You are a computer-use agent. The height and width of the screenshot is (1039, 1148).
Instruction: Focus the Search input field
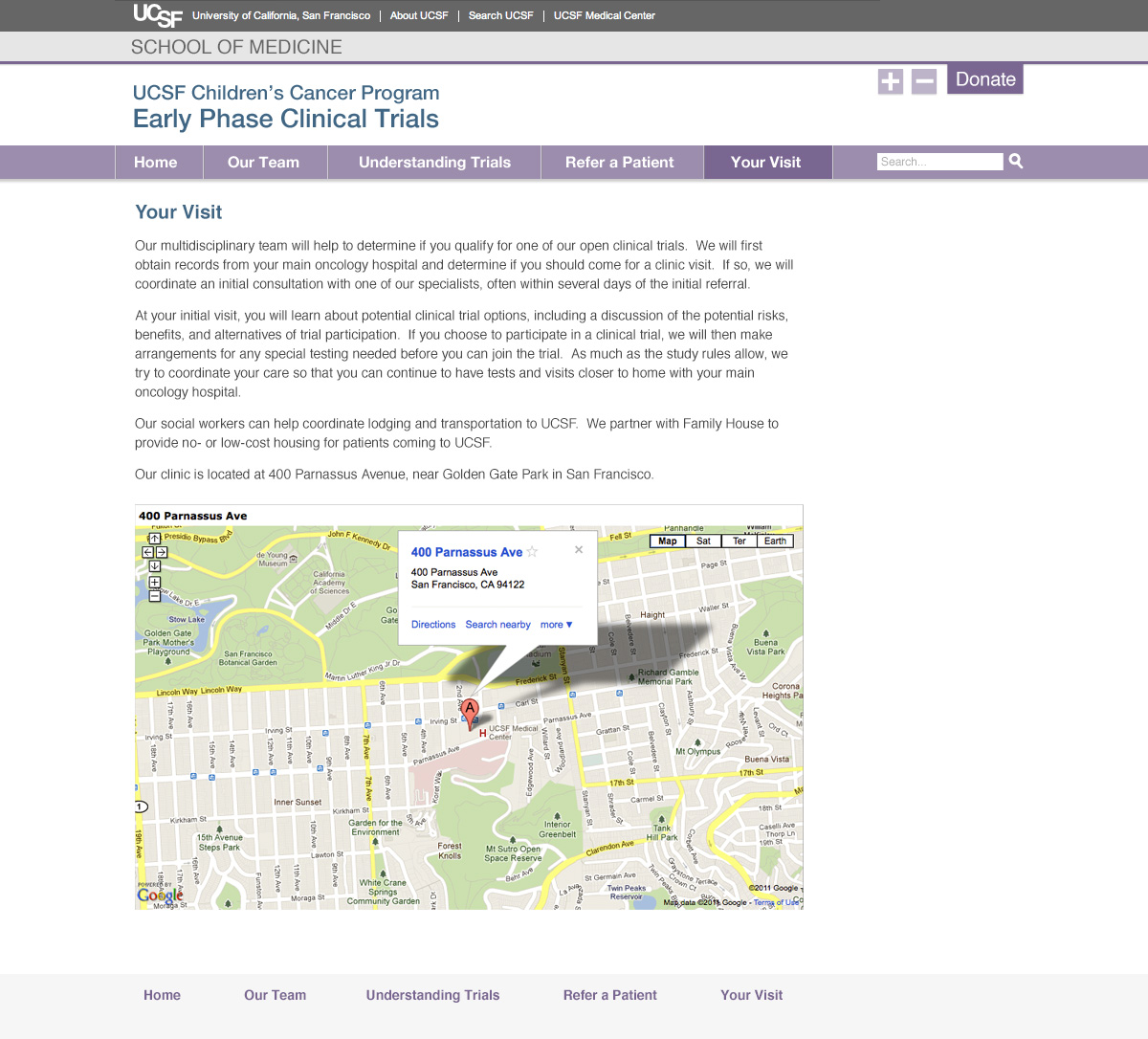click(x=939, y=162)
